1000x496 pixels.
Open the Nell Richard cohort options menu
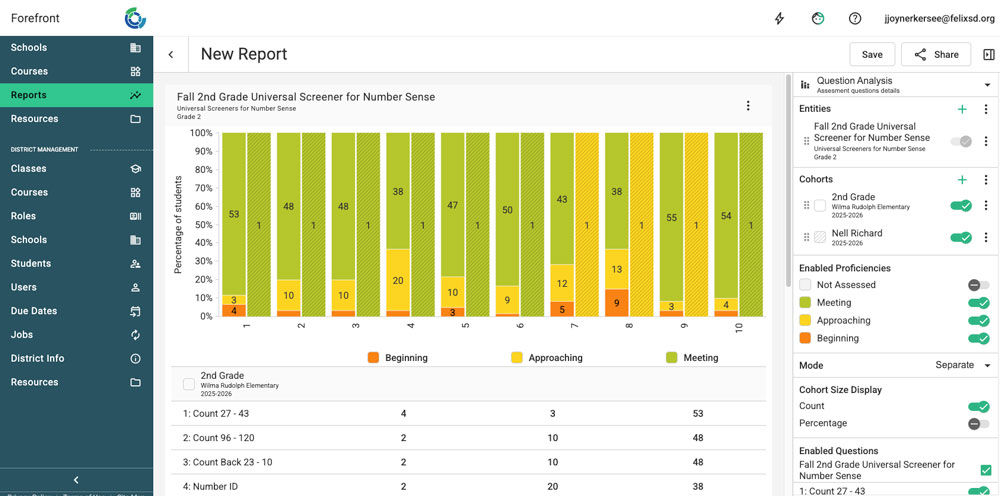click(x=986, y=238)
